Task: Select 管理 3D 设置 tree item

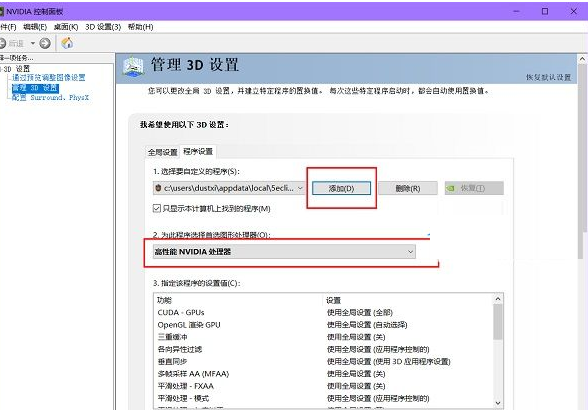Action: [x=35, y=88]
